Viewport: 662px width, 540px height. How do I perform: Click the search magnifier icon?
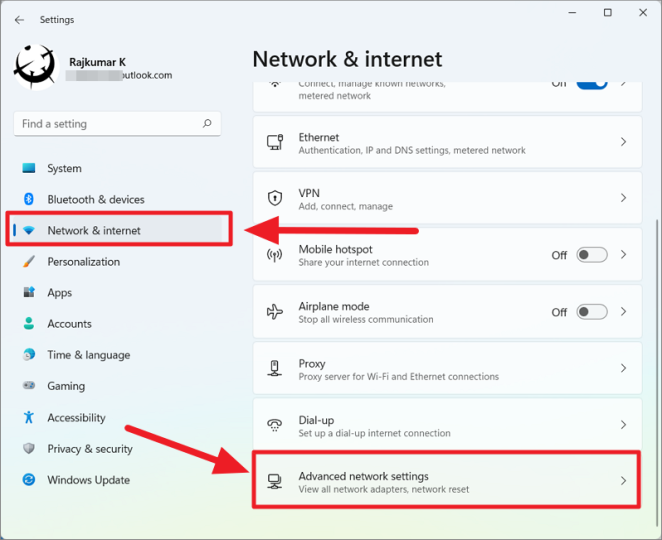tap(207, 123)
